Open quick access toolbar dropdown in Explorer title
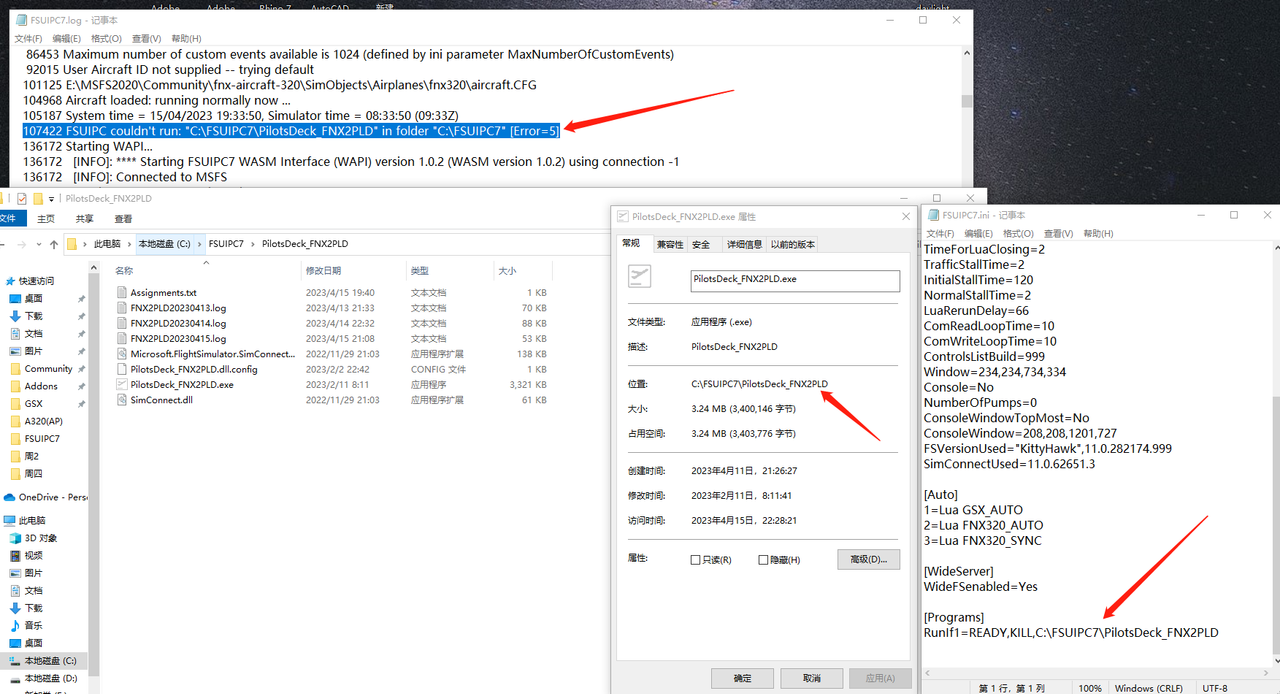This screenshot has height=694, width=1280. point(51,199)
